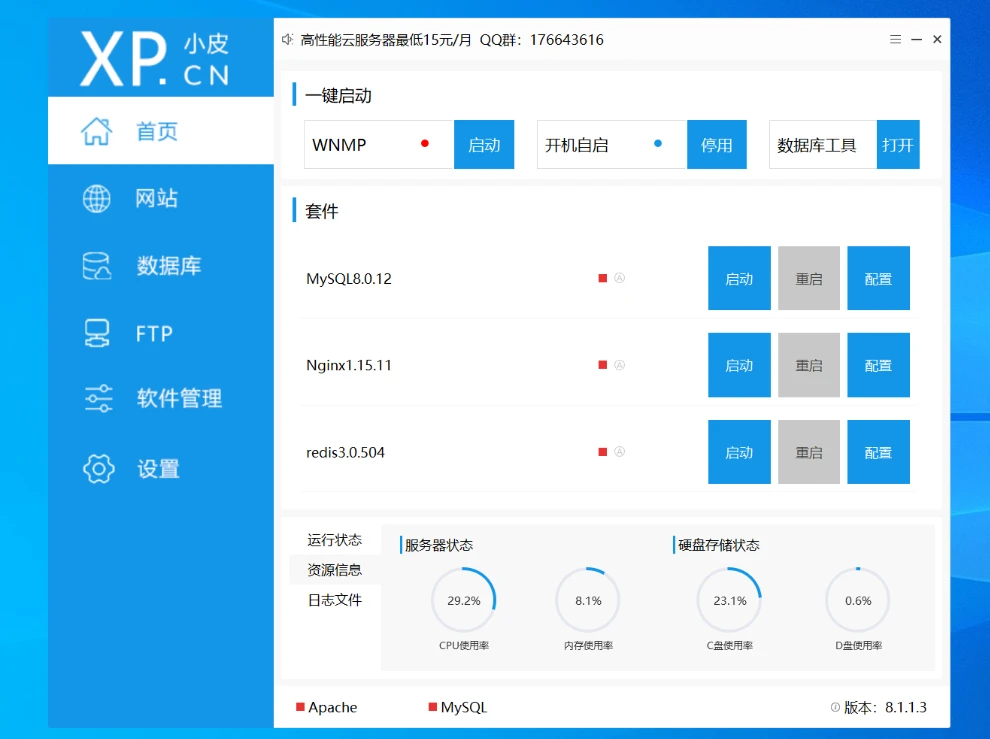Screen dimensions: 990x739
Task: Click the red MySQL status indicator at bottom
Action: pyautogui.click(x=432, y=707)
